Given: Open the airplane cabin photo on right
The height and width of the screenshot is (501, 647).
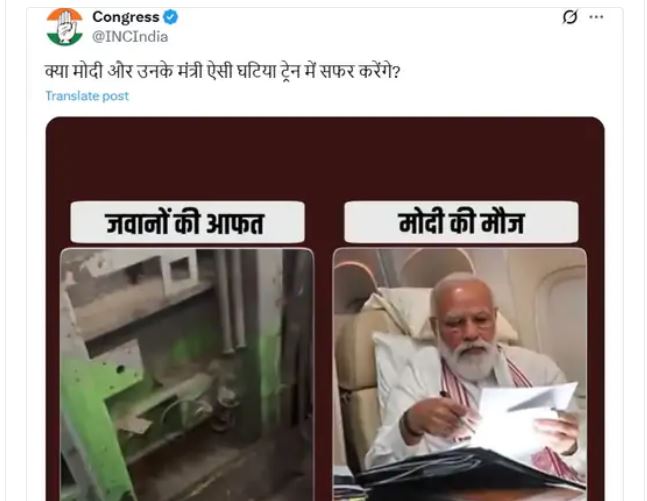Looking at the screenshot, I should [460, 374].
